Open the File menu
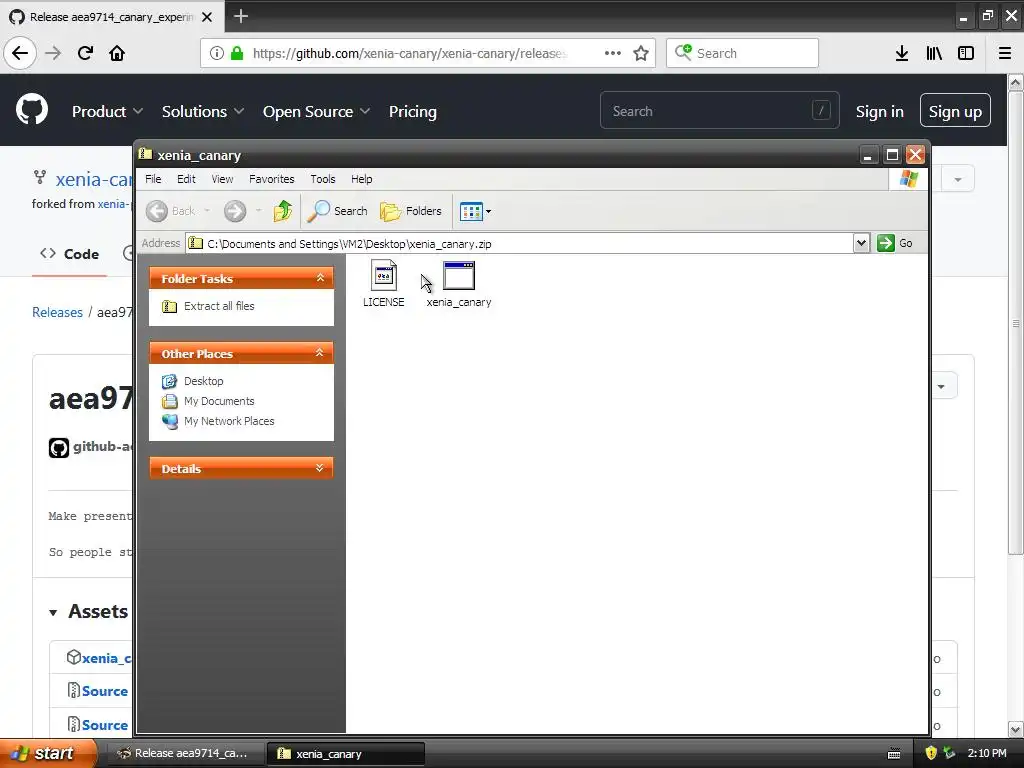 click(153, 179)
